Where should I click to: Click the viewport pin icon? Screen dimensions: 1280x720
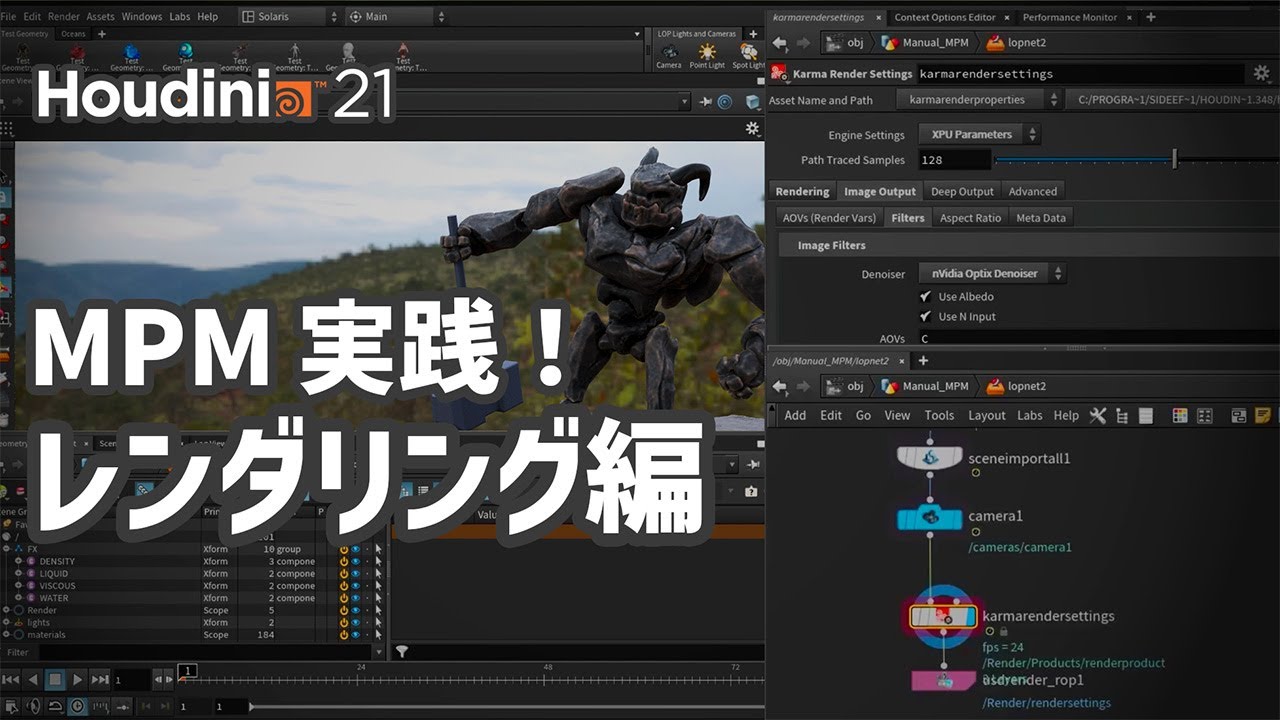click(705, 102)
